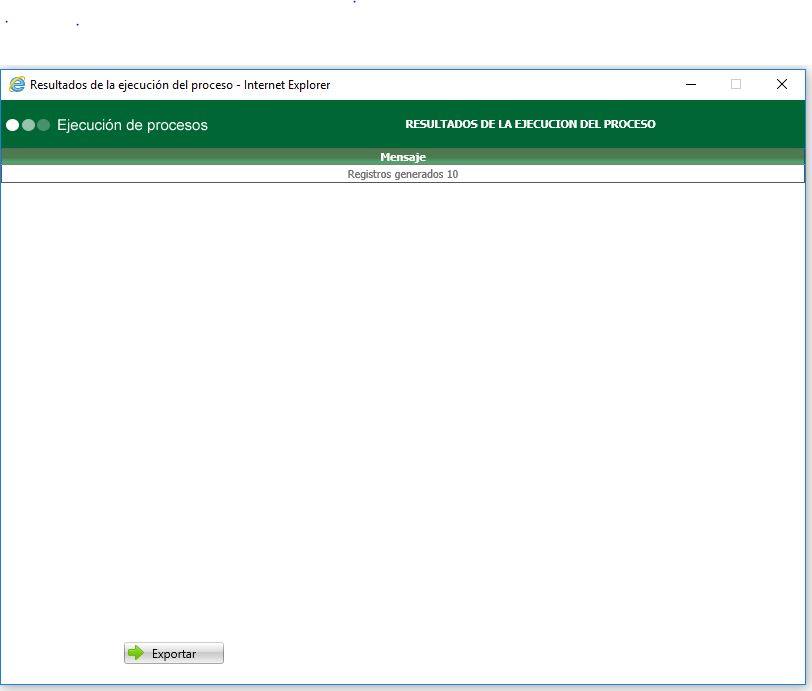Click the rightmost circle of the three header dots
This screenshot has width=812, height=691.
pos(43,125)
